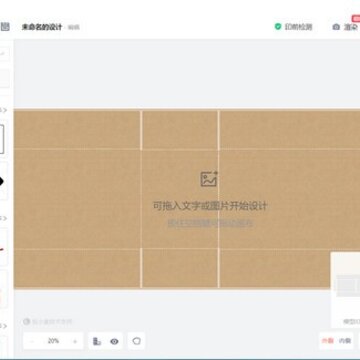This screenshot has width=360, height=360.
Task: Expand the second left panel section chevron
Action: click(x=4, y=218)
